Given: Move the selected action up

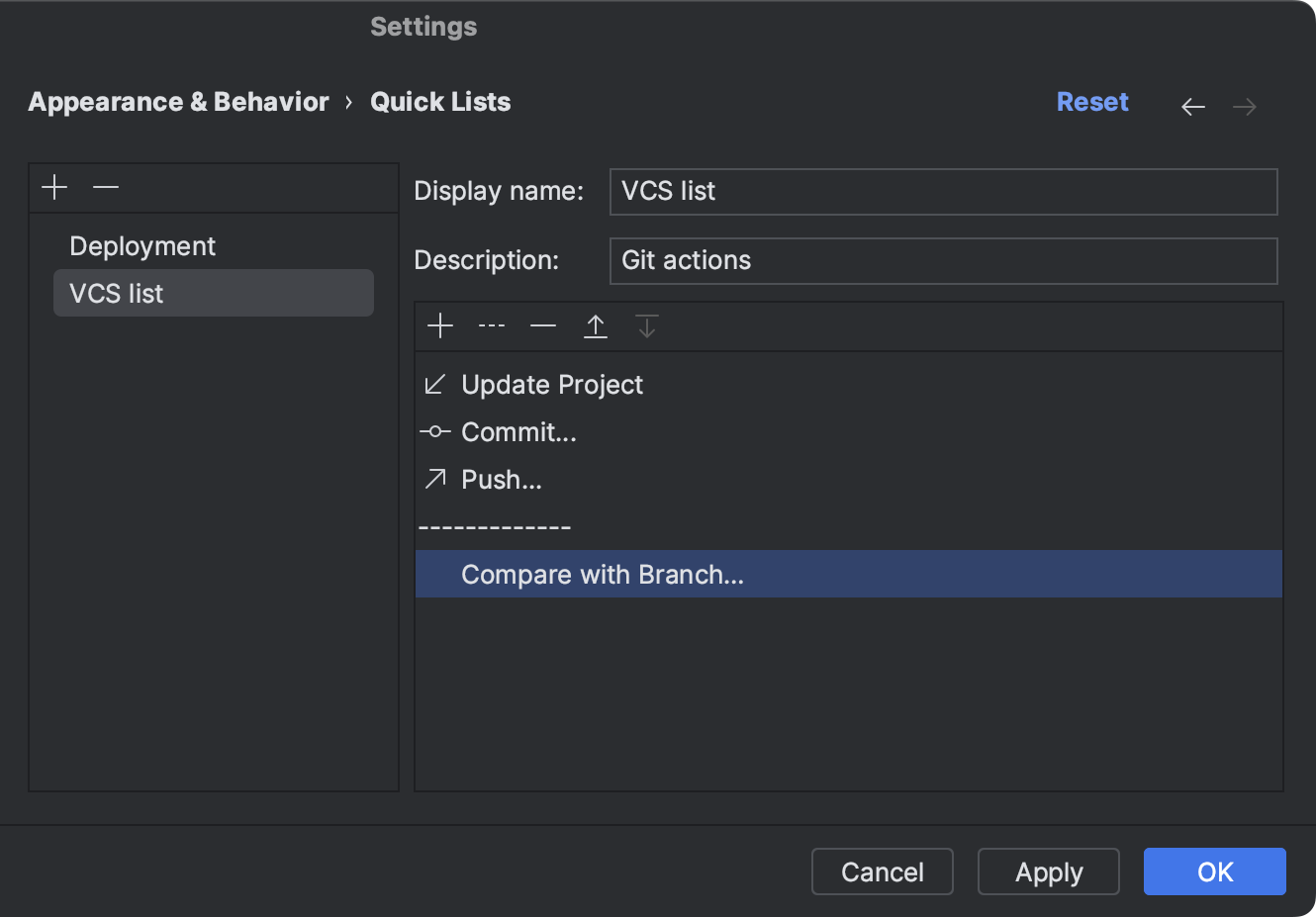Looking at the screenshot, I should click(x=595, y=325).
